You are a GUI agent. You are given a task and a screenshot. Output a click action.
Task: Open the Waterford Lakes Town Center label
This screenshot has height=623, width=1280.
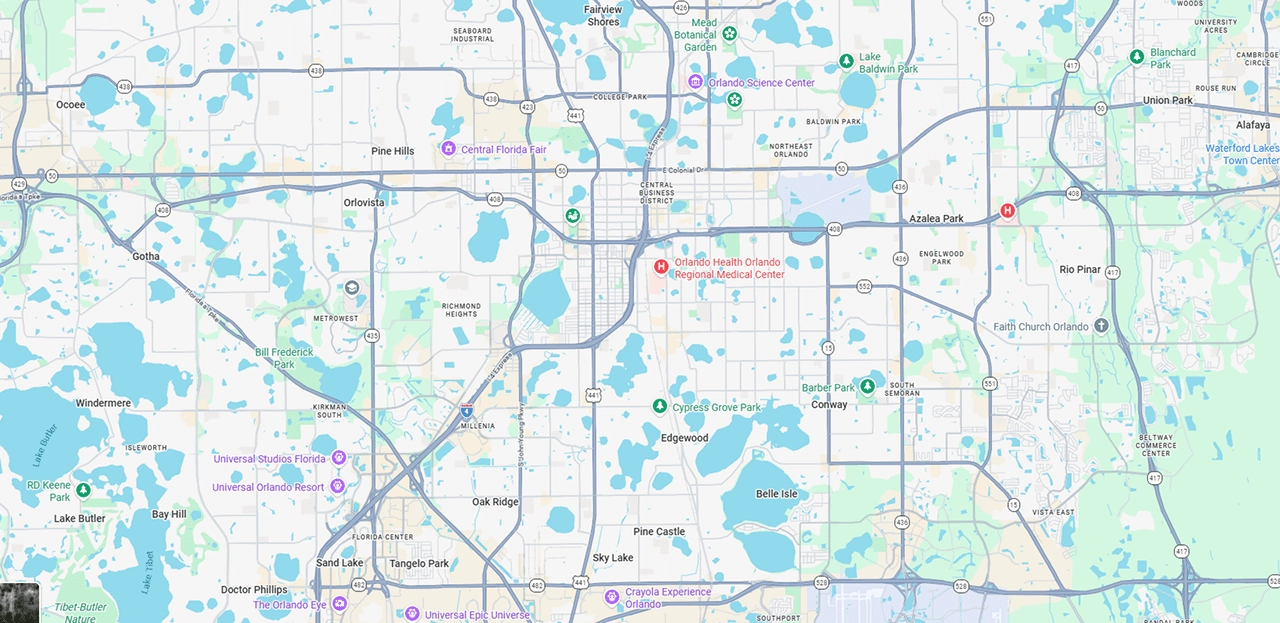coord(1243,154)
